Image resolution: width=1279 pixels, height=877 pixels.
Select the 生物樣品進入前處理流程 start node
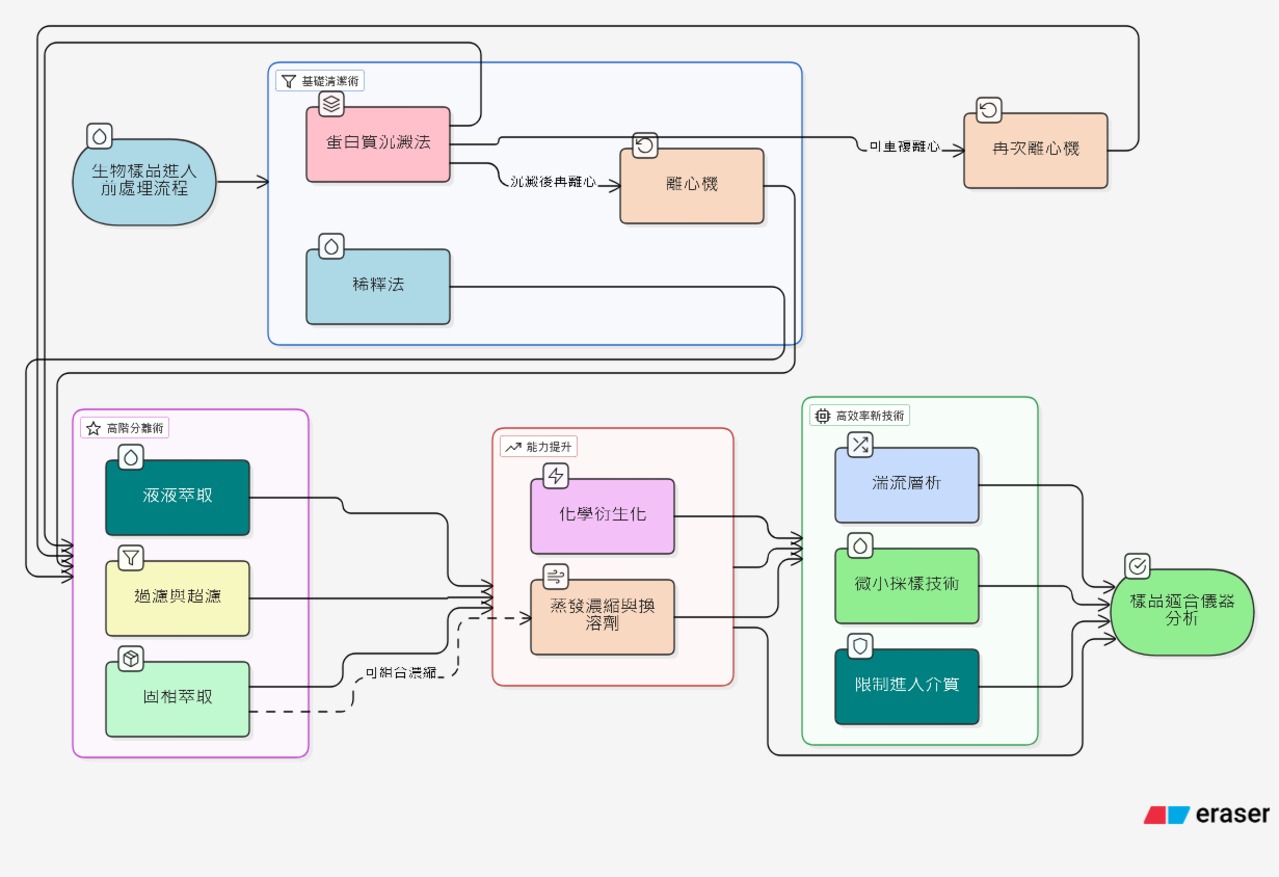(144, 182)
